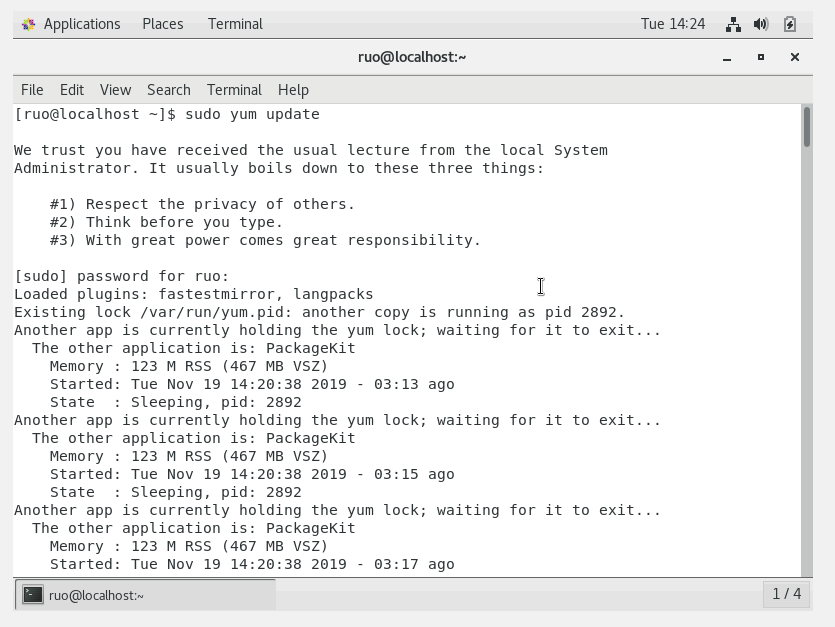
Task: Select the ruo@localhost:~ taskbar window button
Action: [x=145, y=595]
